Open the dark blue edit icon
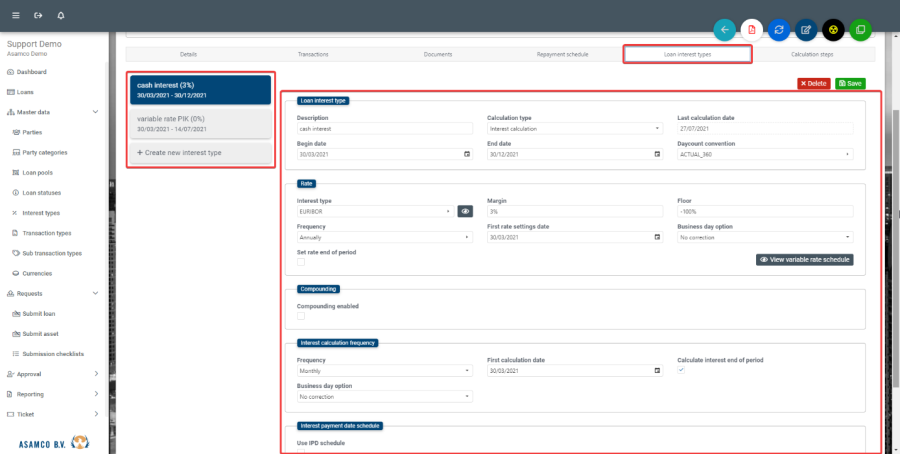This screenshot has height=454, width=900. 806,30
